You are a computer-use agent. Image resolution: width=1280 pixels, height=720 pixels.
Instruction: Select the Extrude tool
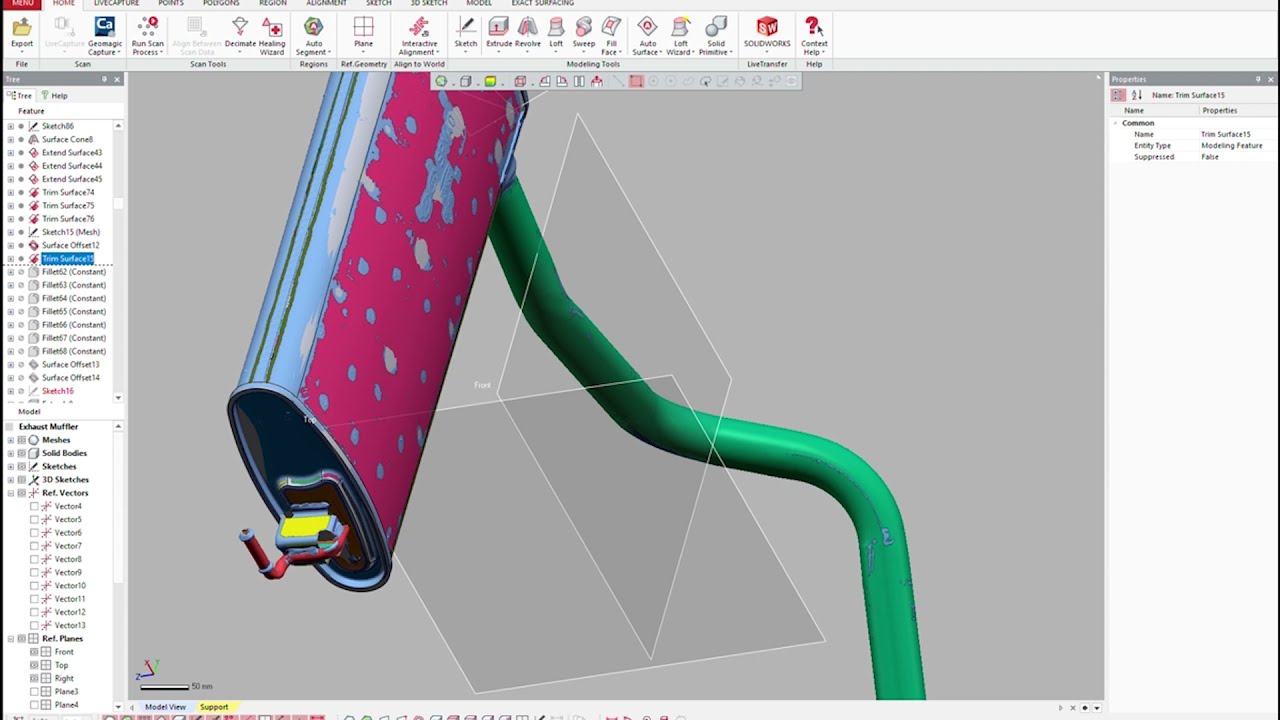click(x=498, y=33)
